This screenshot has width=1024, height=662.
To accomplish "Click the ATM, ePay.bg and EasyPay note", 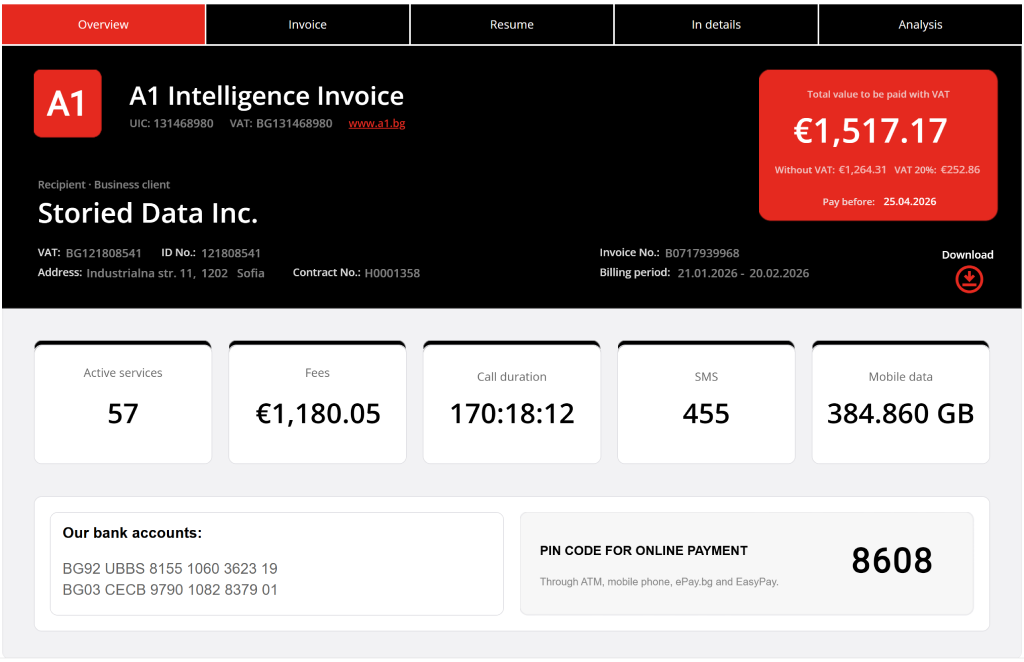I will (x=659, y=582).
